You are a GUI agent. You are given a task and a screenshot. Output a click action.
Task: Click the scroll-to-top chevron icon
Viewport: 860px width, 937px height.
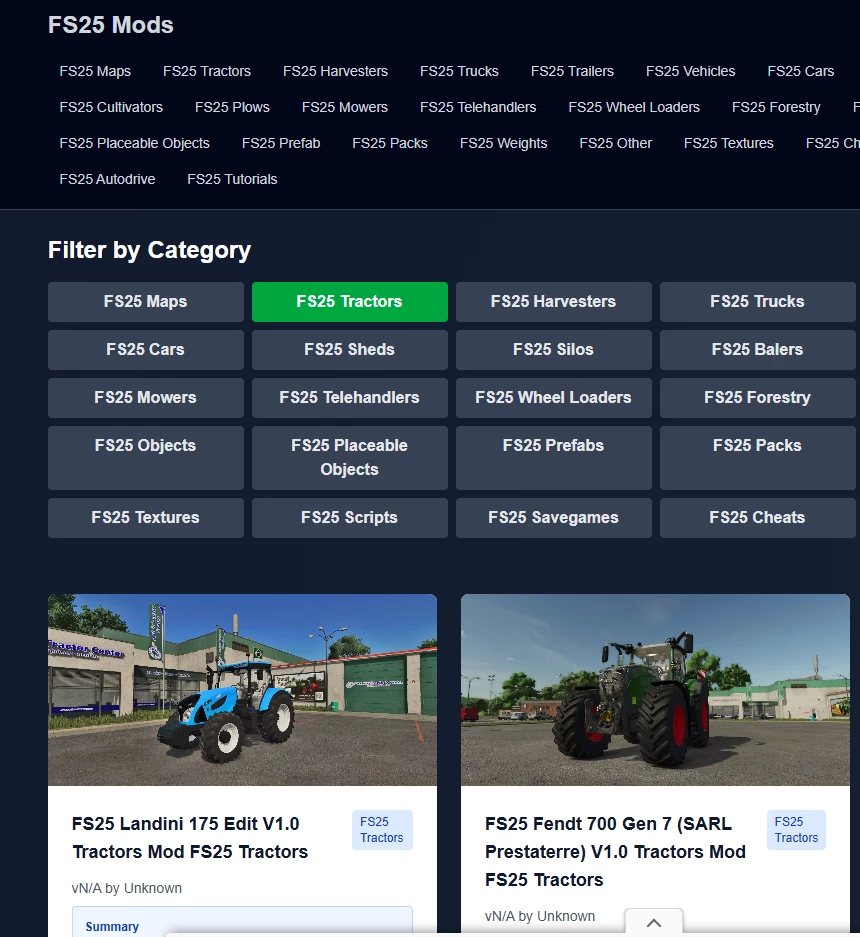(x=654, y=923)
